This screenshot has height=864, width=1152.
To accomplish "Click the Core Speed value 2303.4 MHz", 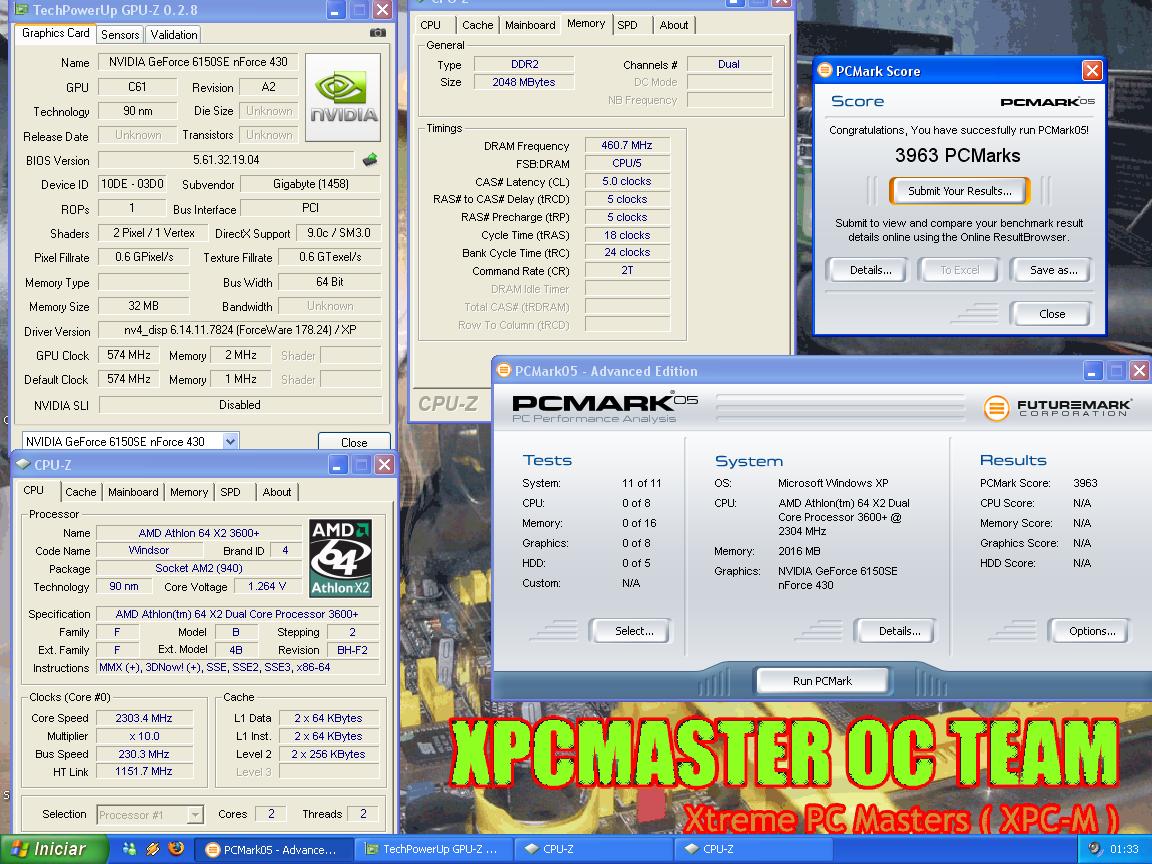I will click(x=144, y=718).
